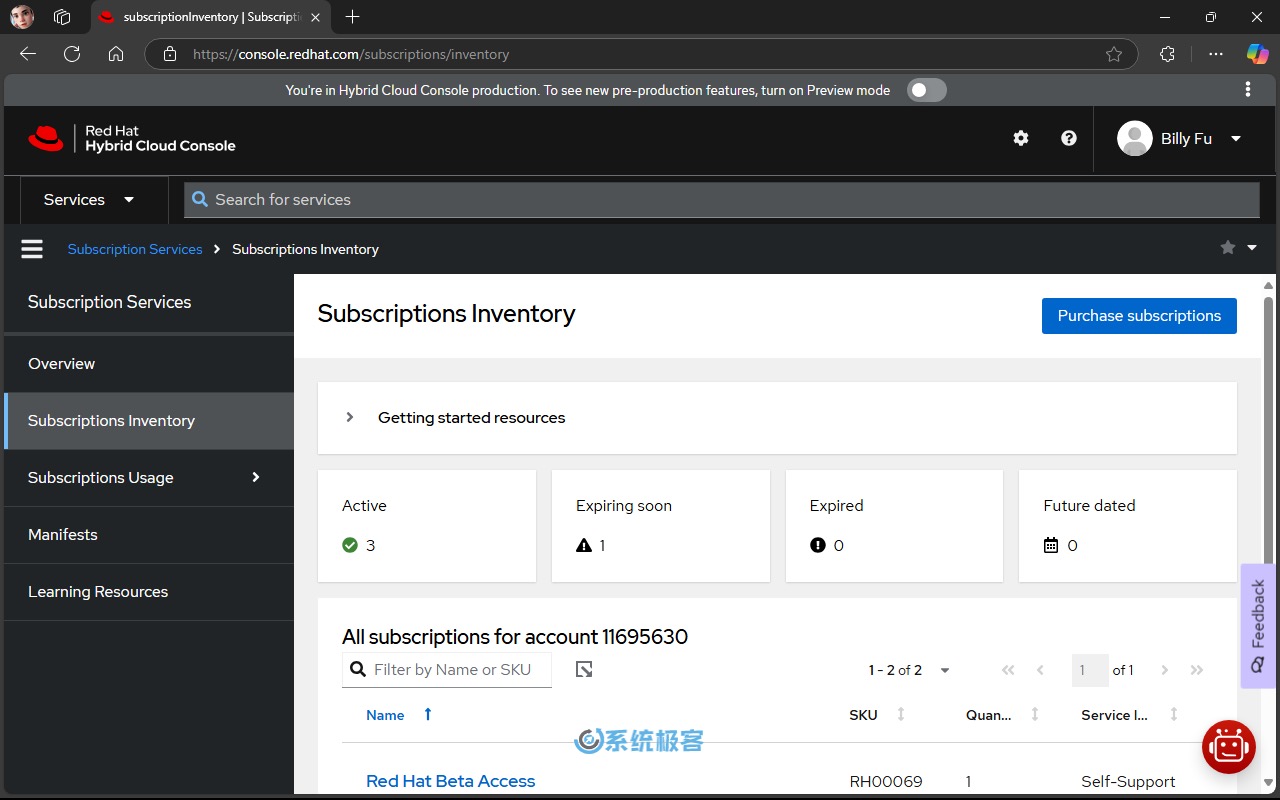The width and height of the screenshot is (1280, 800).
Task: Jump to the last page of results
Action: coord(1197,670)
